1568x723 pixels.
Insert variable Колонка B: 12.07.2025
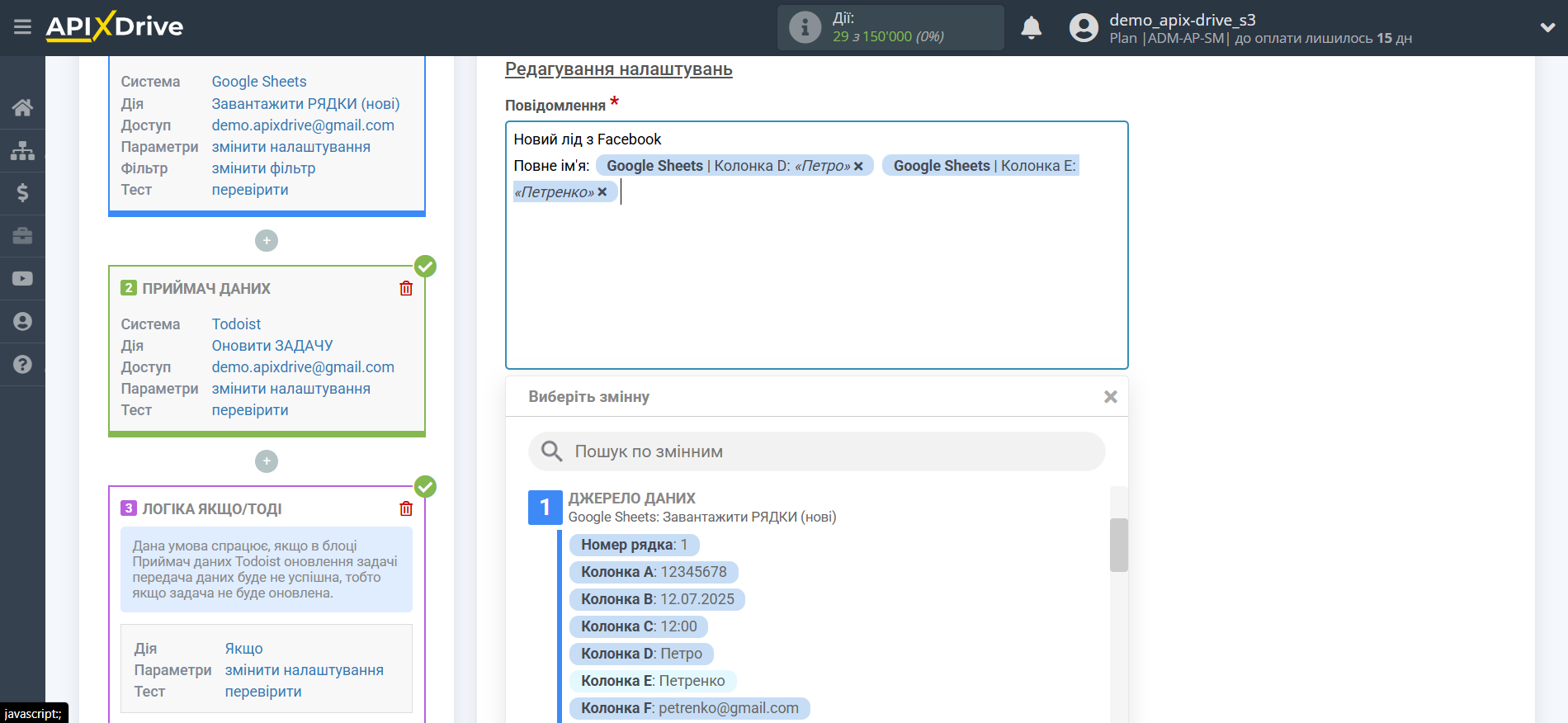point(657,599)
